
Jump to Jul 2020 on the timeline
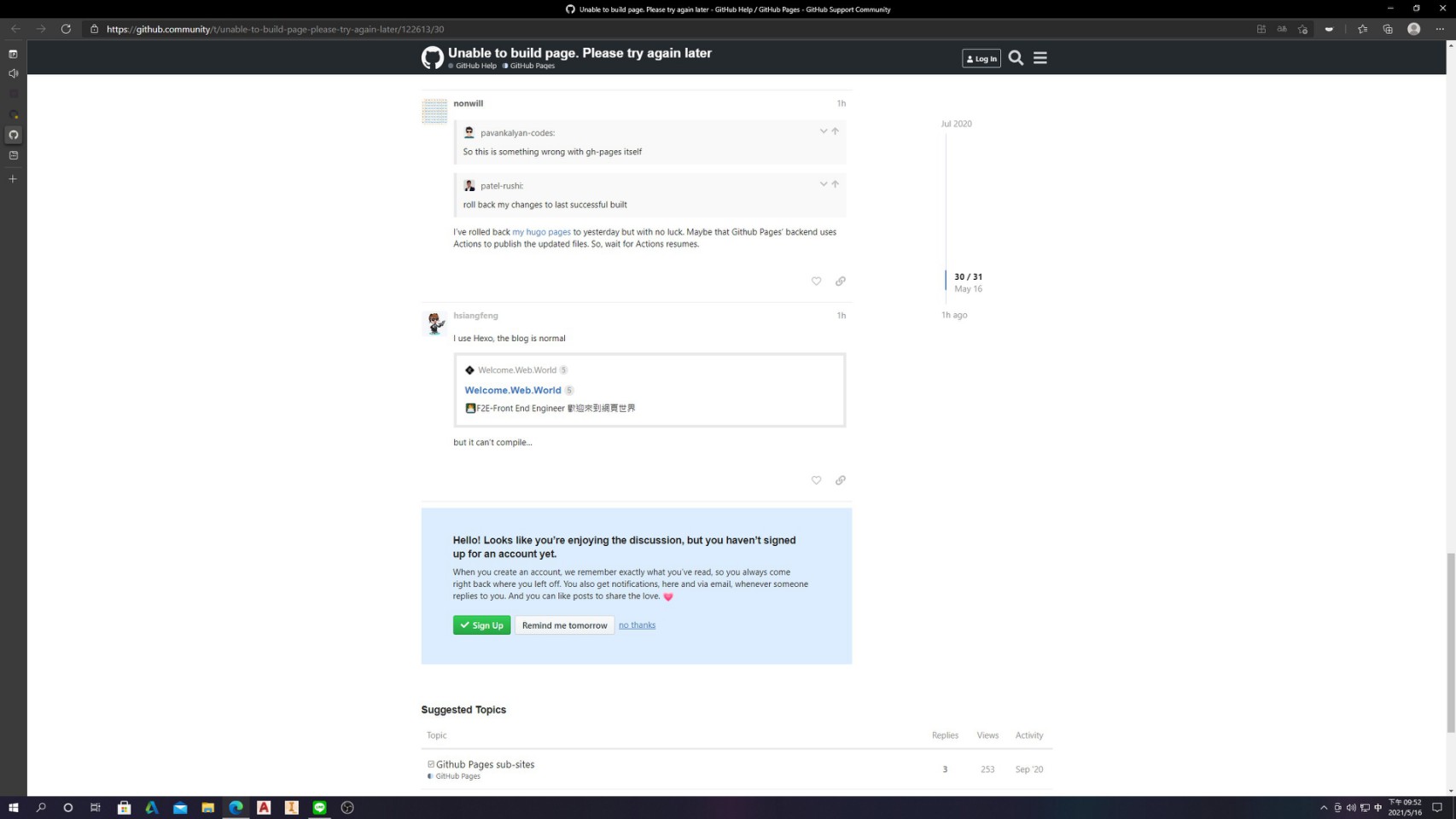click(956, 124)
